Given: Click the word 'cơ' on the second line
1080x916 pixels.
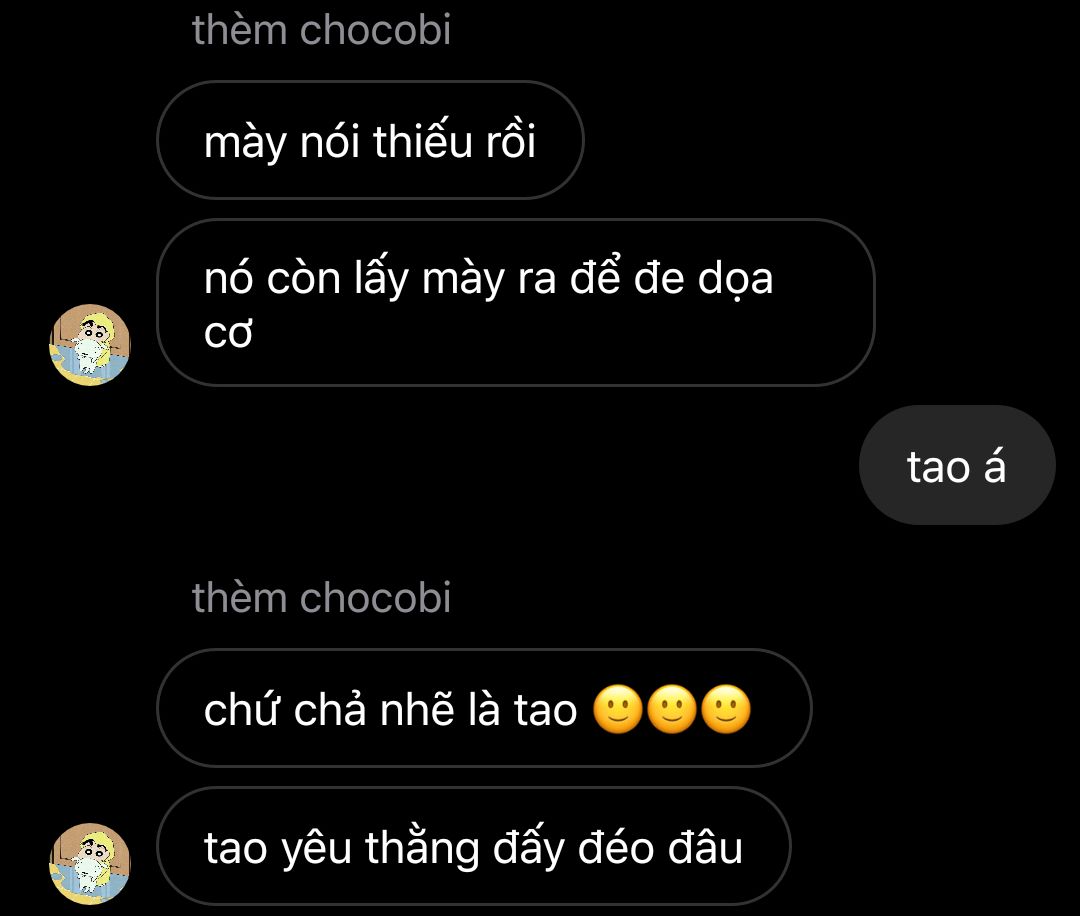Looking at the screenshot, I should tap(228, 333).
